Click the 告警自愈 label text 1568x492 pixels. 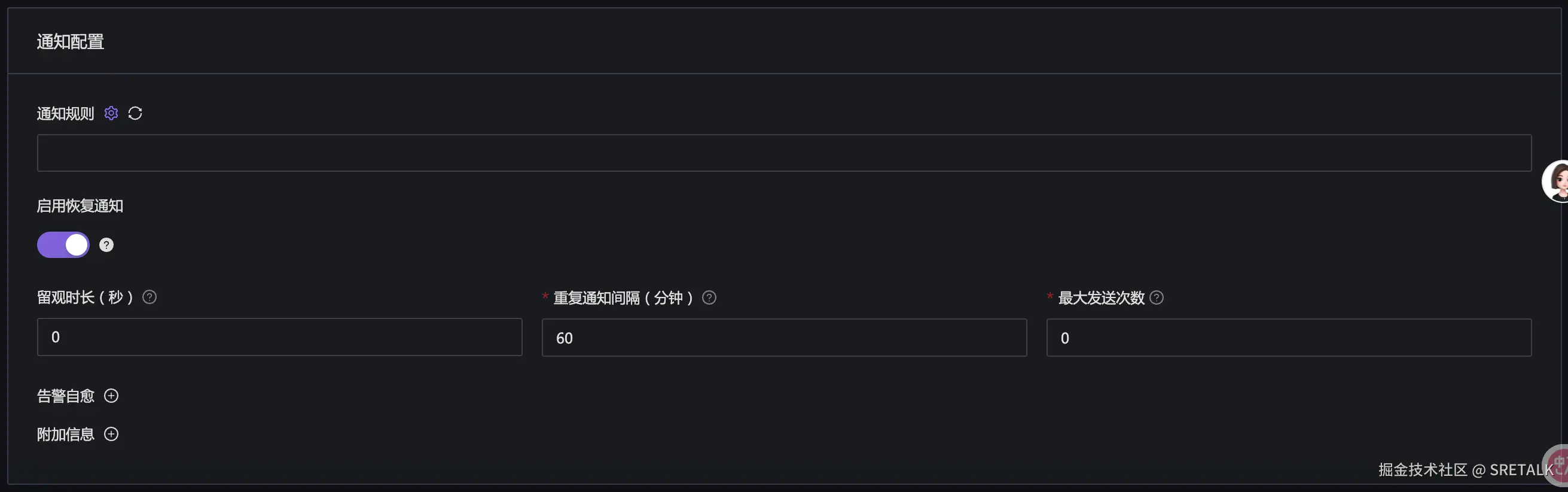coord(66,396)
